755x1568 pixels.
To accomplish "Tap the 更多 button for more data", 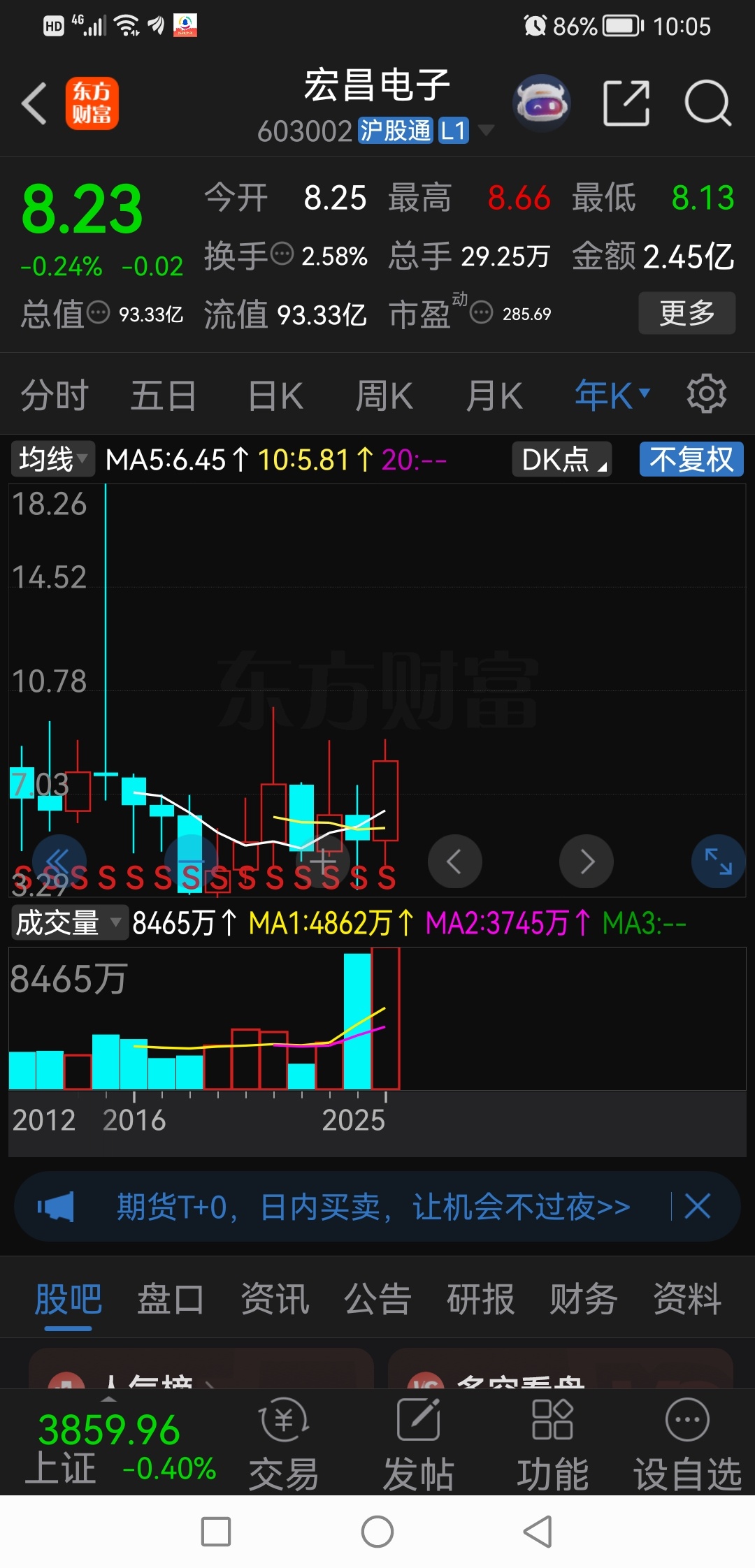I will [687, 312].
